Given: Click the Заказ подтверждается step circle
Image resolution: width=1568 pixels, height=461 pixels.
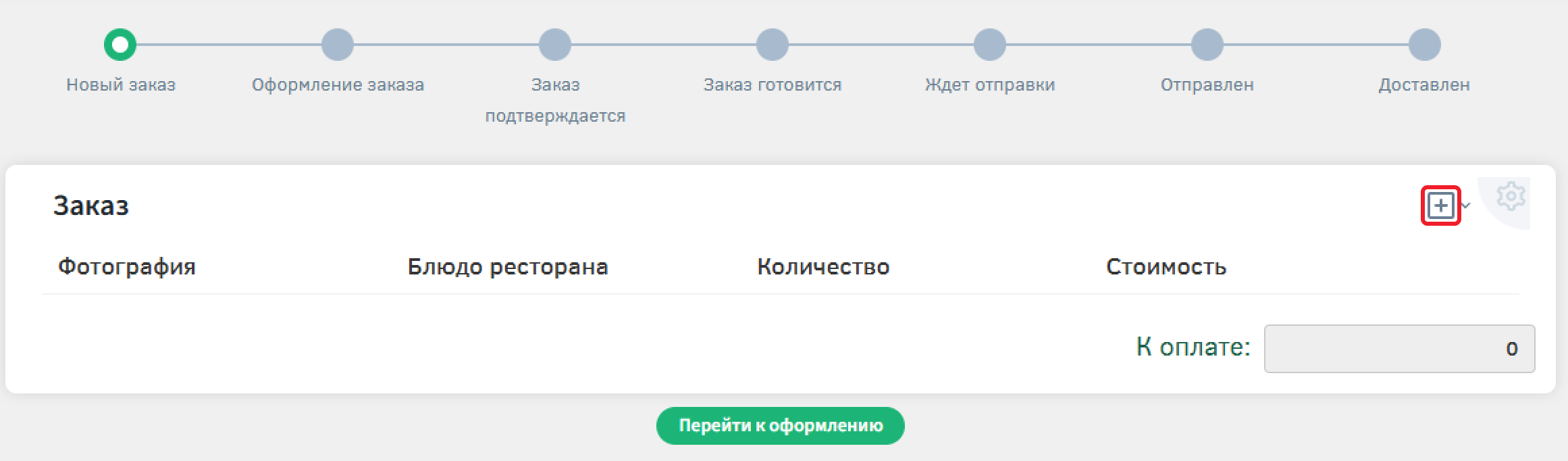Looking at the screenshot, I should click(x=555, y=45).
